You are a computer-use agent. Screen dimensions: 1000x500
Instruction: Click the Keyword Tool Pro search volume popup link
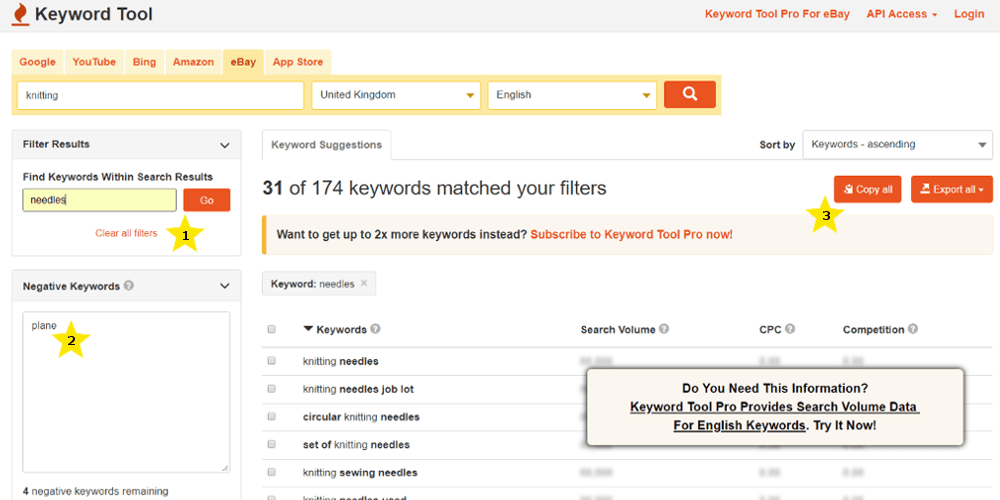775,416
